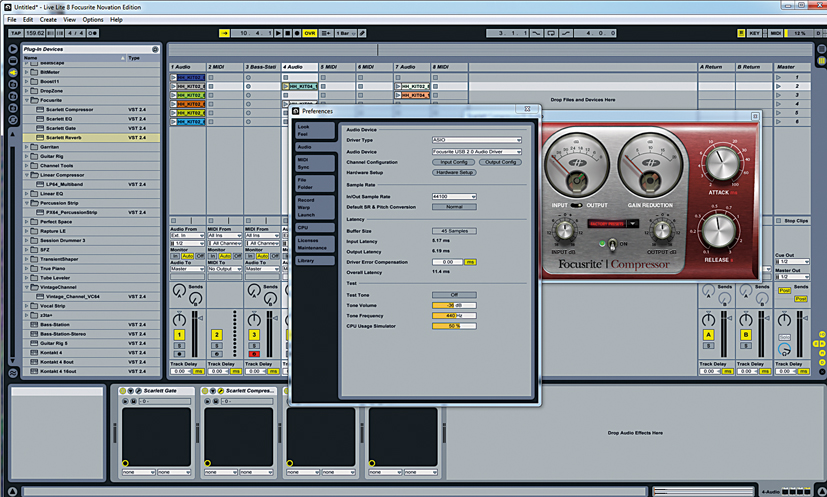
Task: Click the TAP tempo button
Action: coord(16,33)
